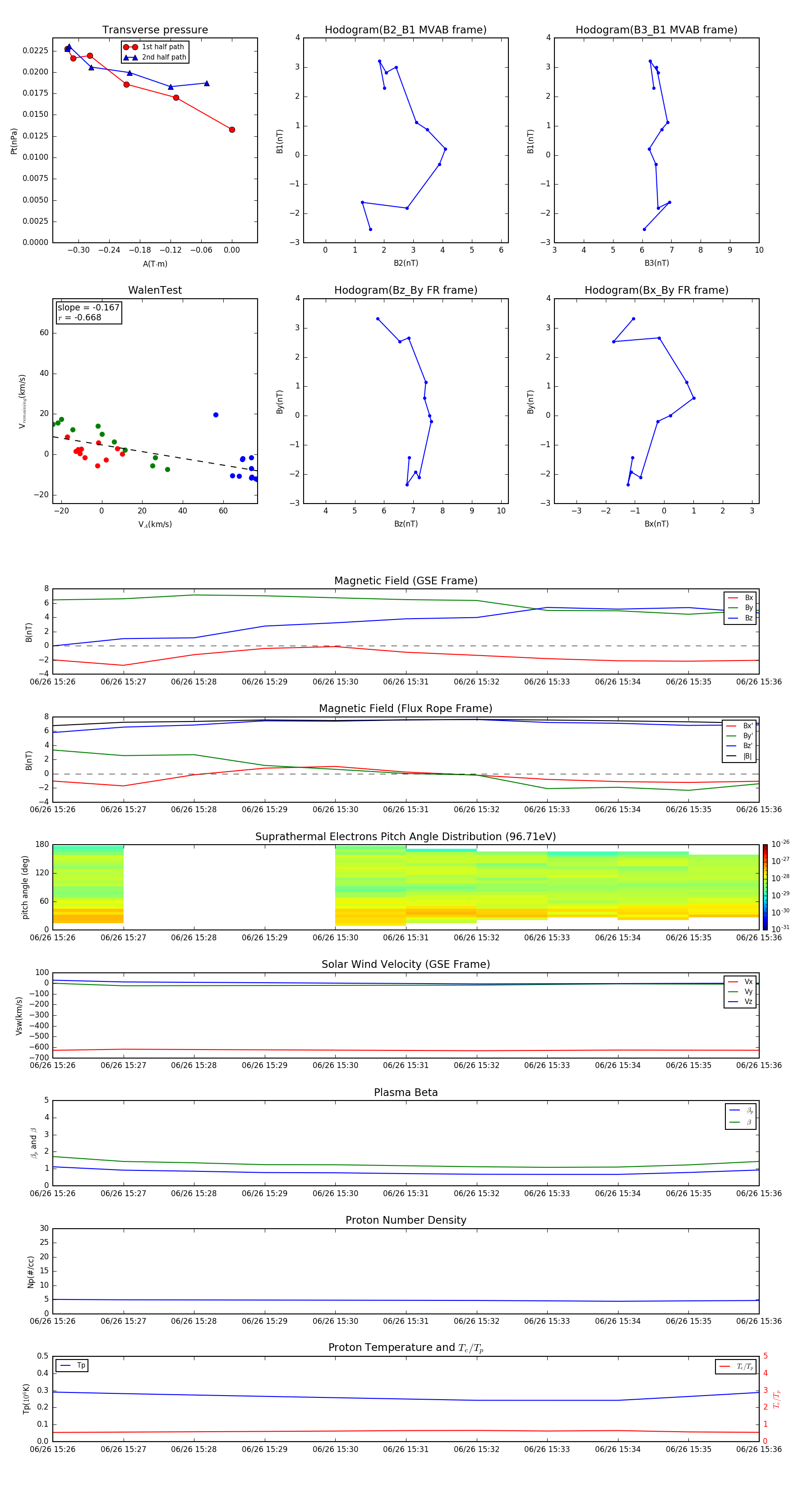Click the 'Pt(nPa)' y-axis label
Screen dimensions: 812x1489
click(x=14, y=141)
